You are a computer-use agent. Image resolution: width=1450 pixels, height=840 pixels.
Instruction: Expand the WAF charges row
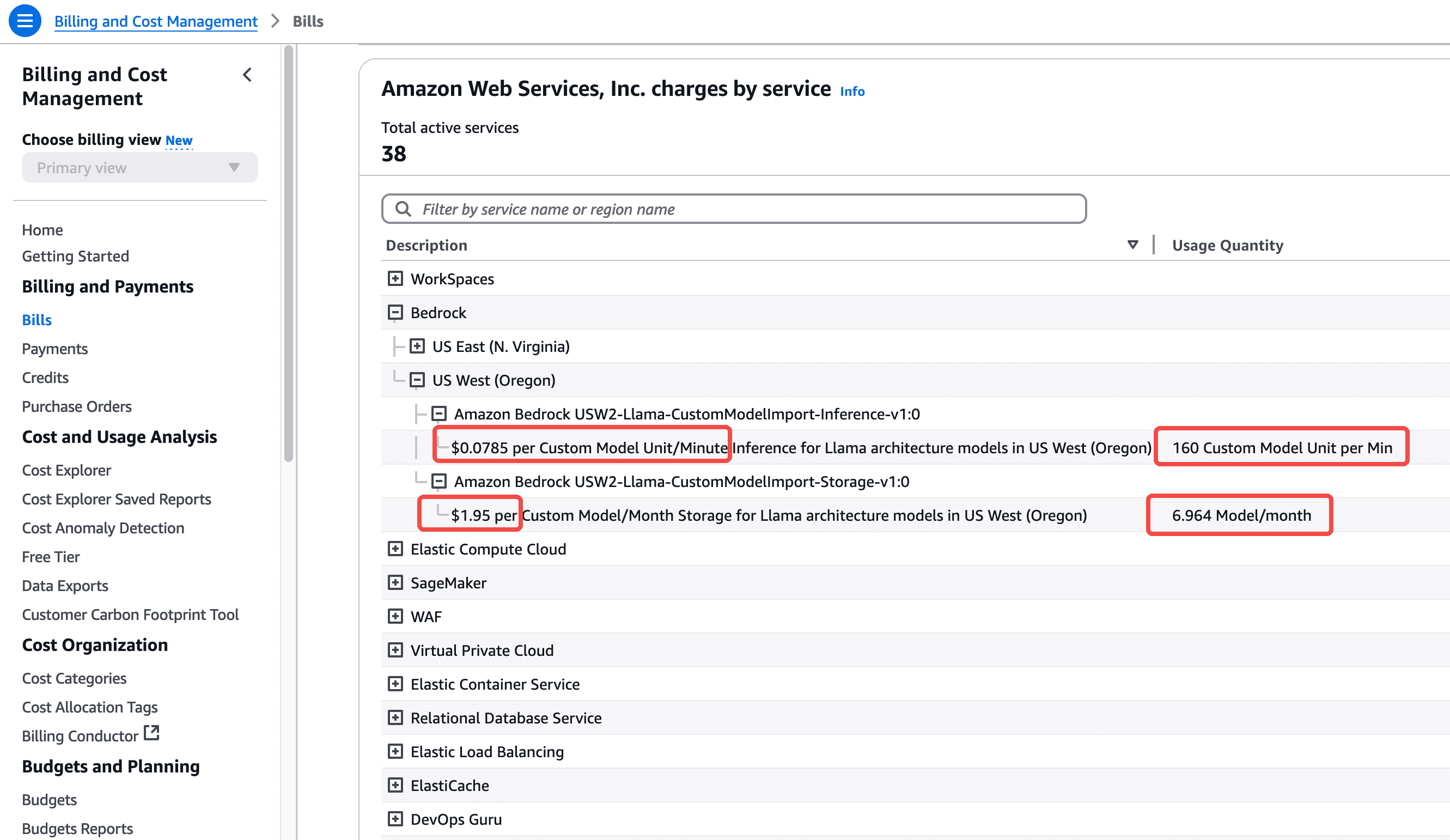395,616
